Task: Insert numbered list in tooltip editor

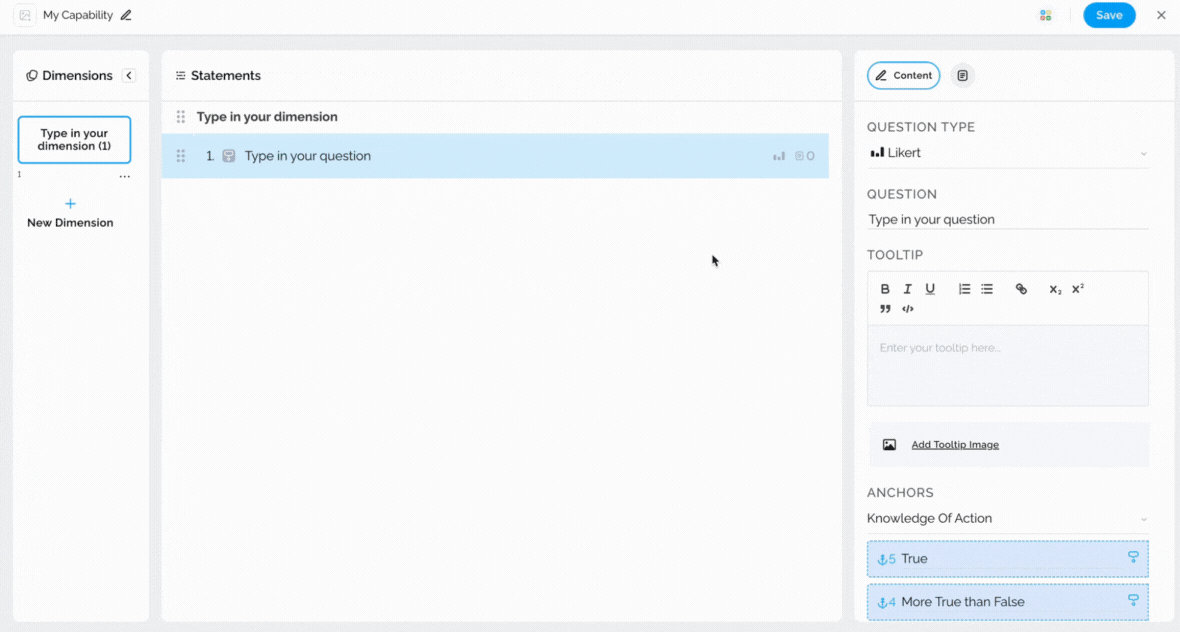Action: coord(964,289)
